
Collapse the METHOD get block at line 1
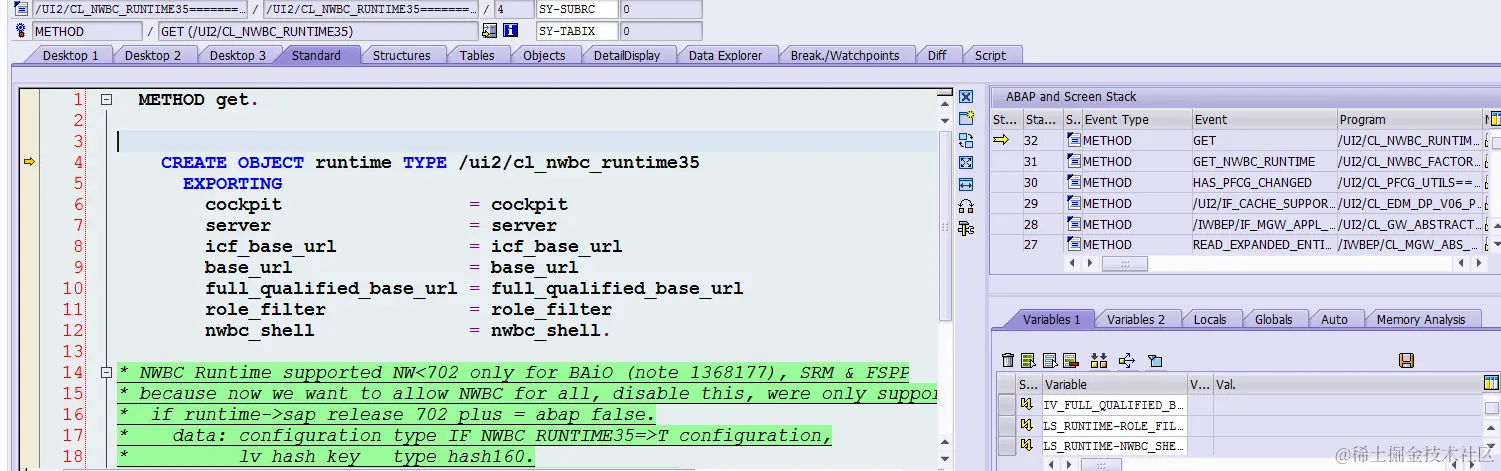click(106, 100)
